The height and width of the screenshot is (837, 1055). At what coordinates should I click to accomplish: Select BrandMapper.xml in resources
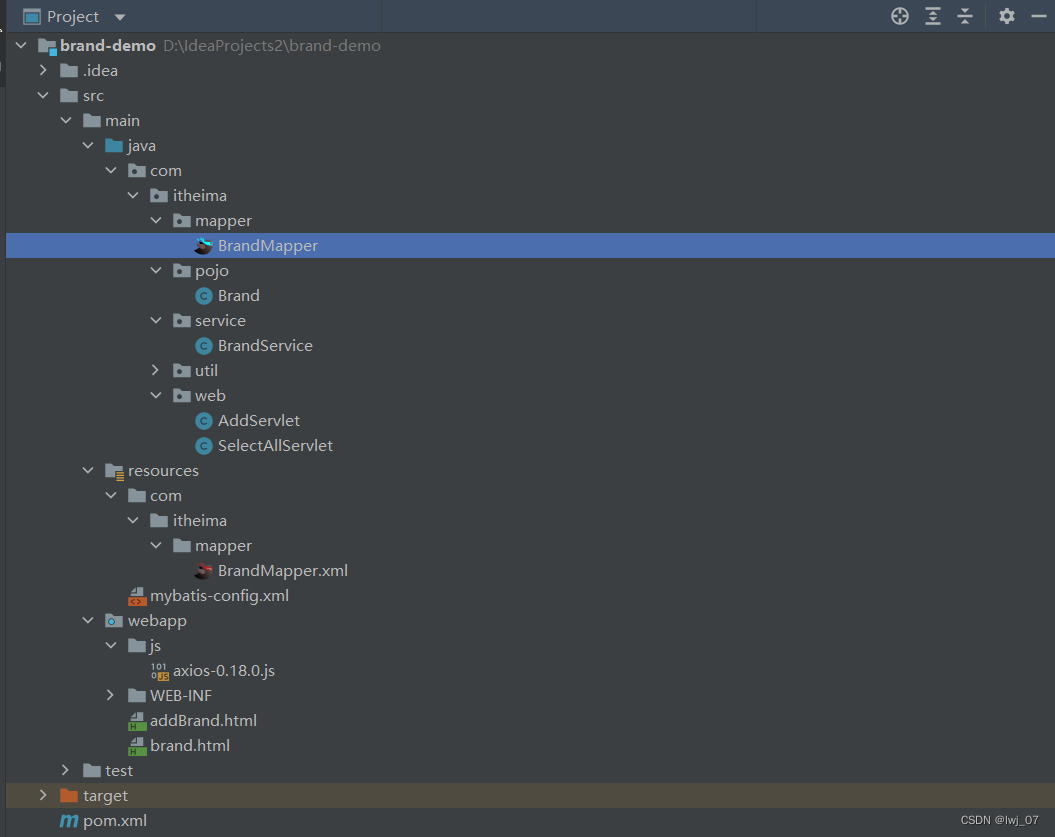(283, 571)
